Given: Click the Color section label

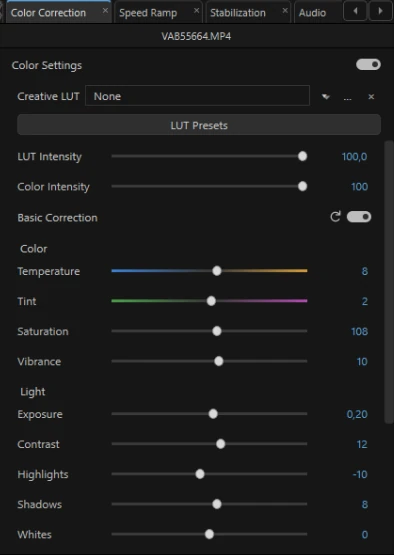Looking at the screenshot, I should [33, 249].
